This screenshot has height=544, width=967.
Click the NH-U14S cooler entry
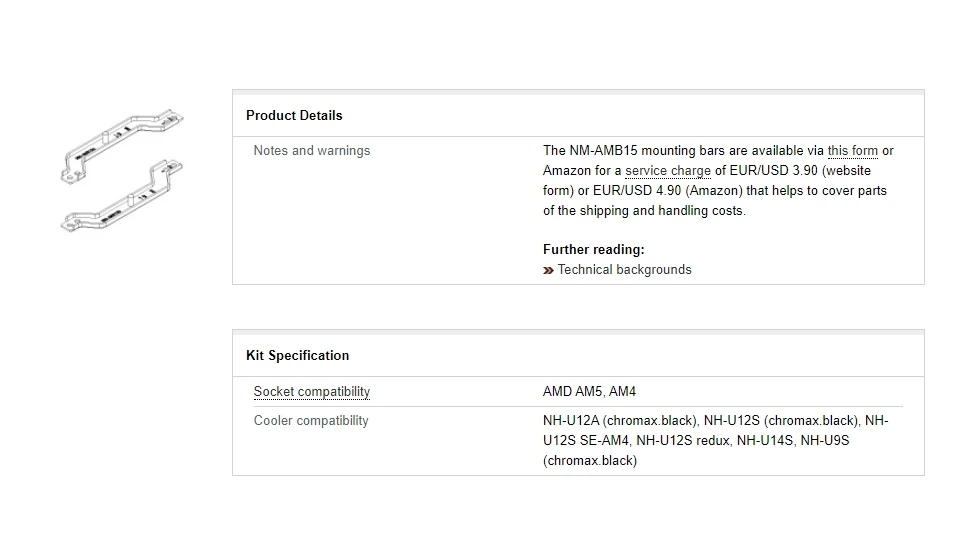[x=764, y=441]
